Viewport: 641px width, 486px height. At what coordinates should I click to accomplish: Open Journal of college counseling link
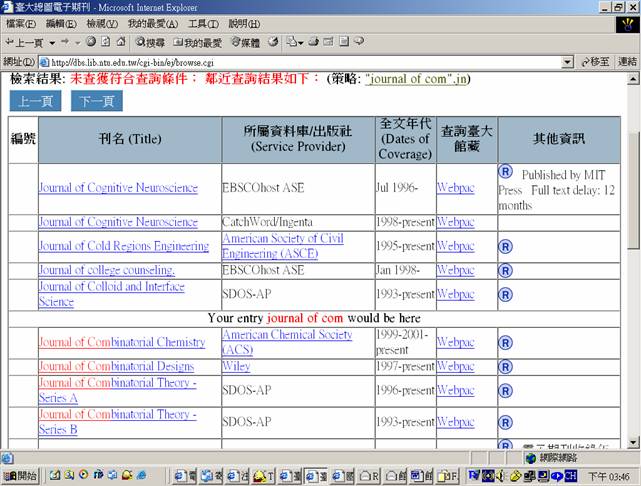[x=107, y=270]
